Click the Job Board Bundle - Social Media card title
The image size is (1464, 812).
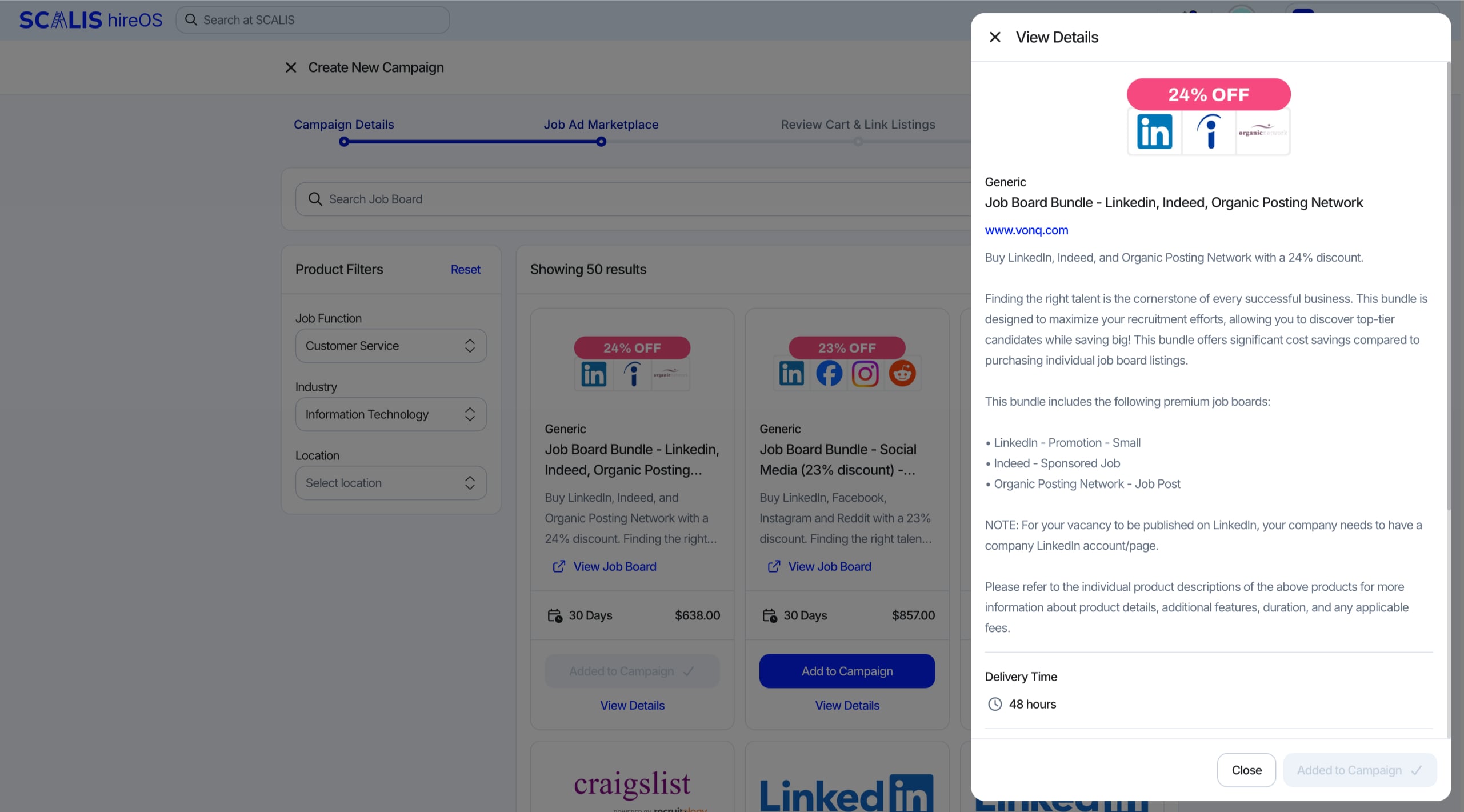[x=838, y=459]
